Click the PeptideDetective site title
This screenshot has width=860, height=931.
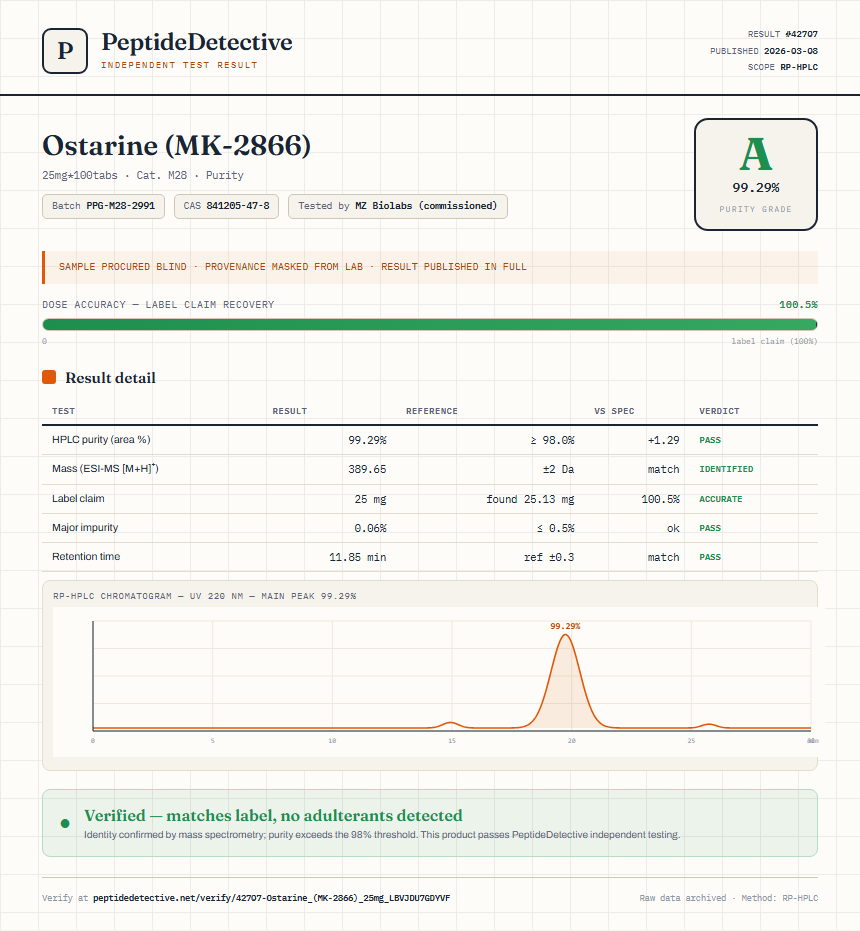coord(197,42)
